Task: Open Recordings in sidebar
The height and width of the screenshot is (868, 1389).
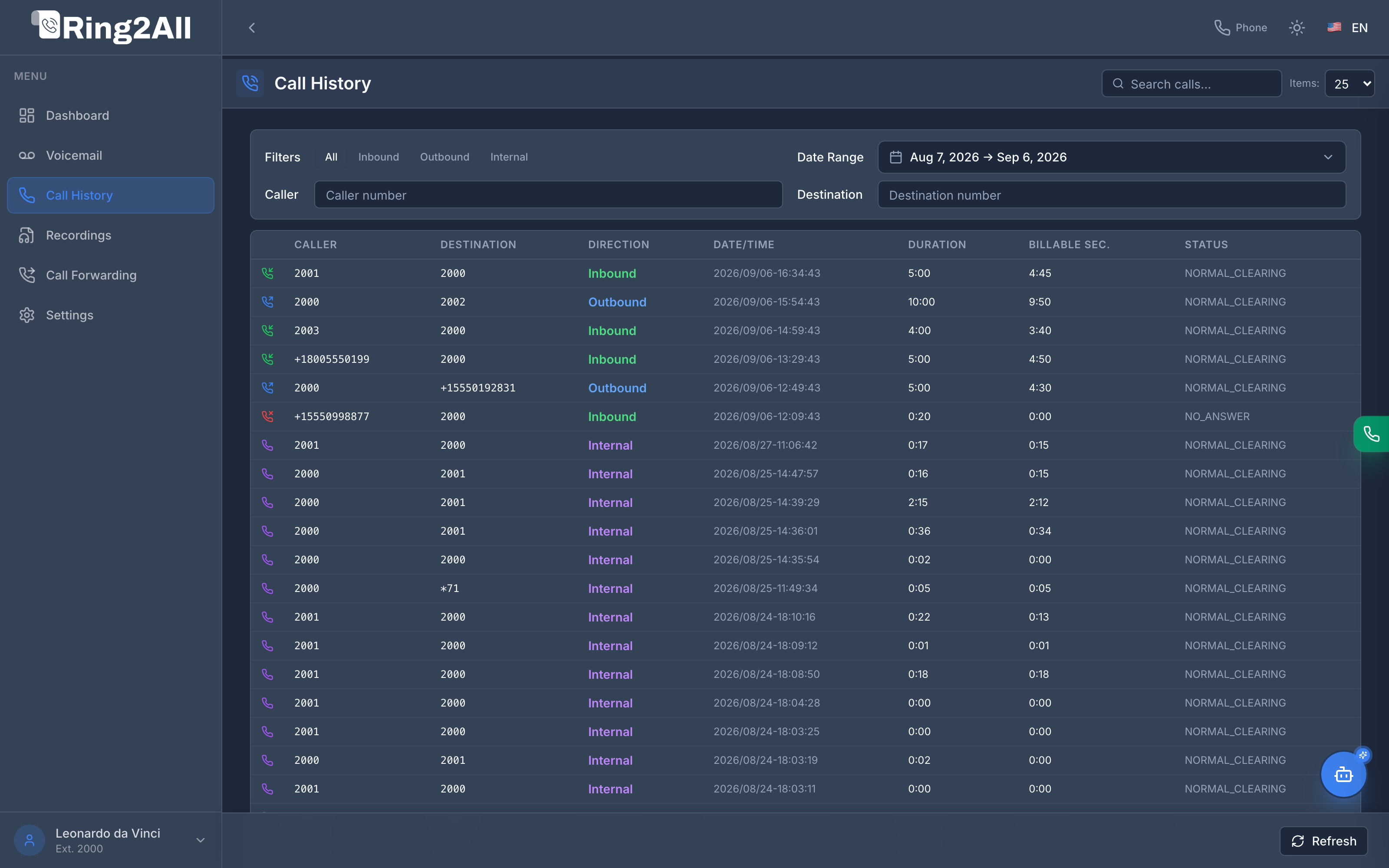Action: pos(111,235)
